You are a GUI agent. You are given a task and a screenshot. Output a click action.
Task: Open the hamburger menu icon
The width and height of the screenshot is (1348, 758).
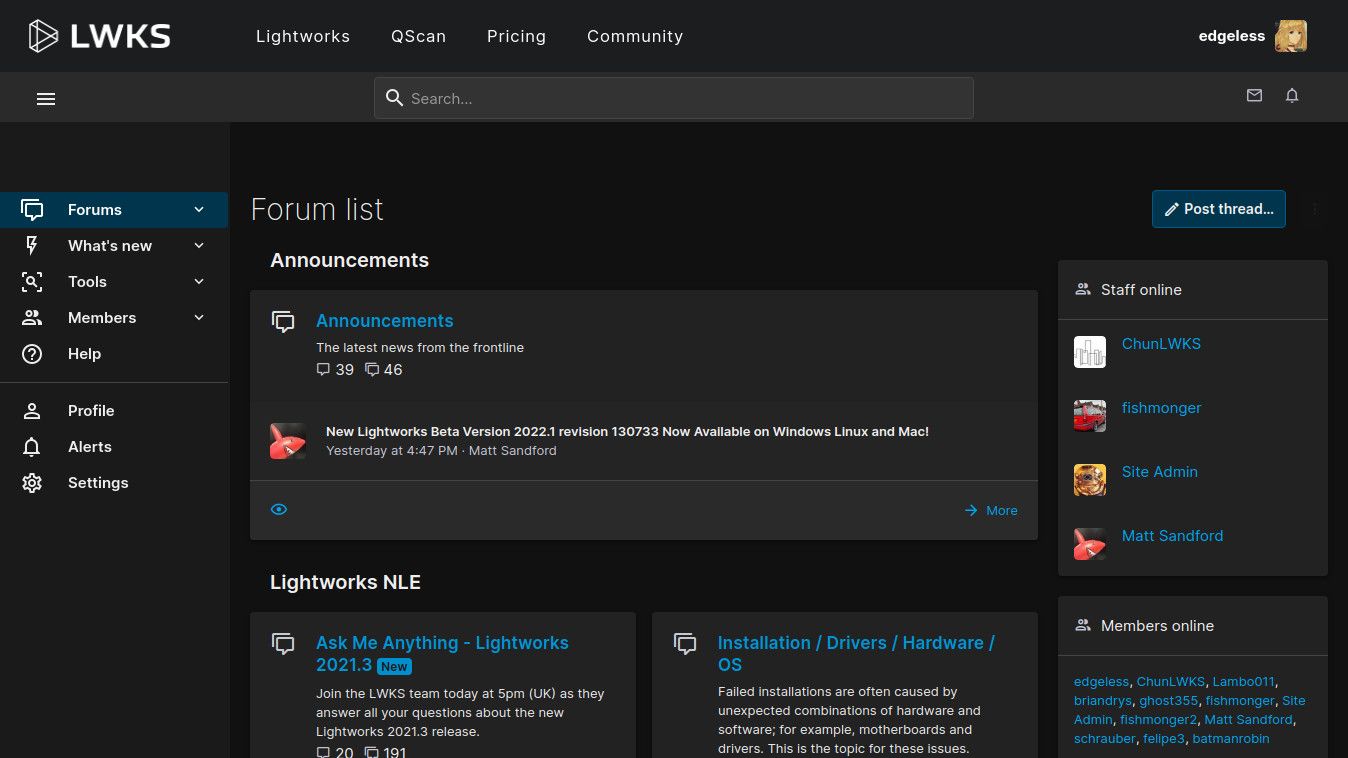tap(46, 98)
